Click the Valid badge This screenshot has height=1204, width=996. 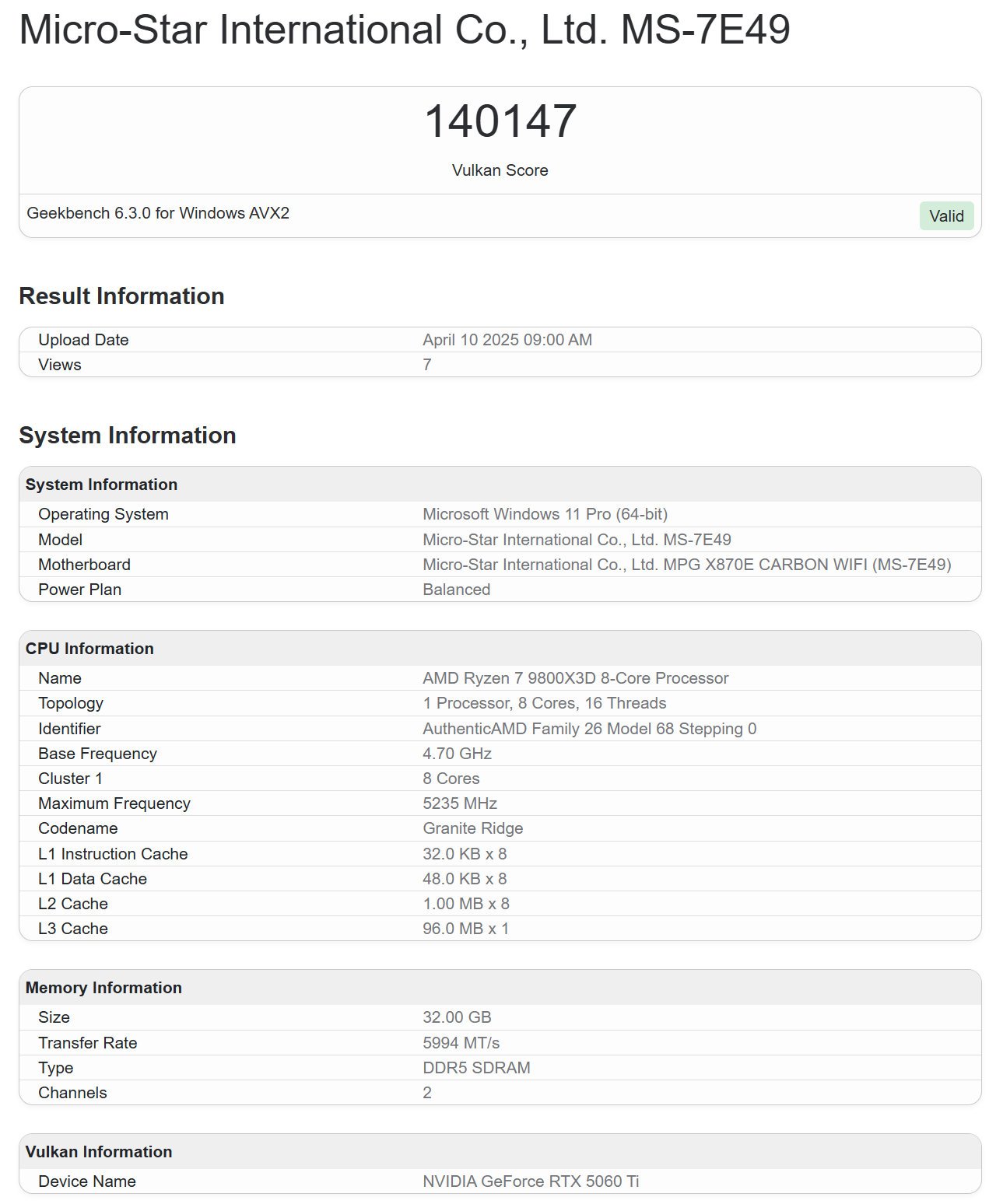945,216
